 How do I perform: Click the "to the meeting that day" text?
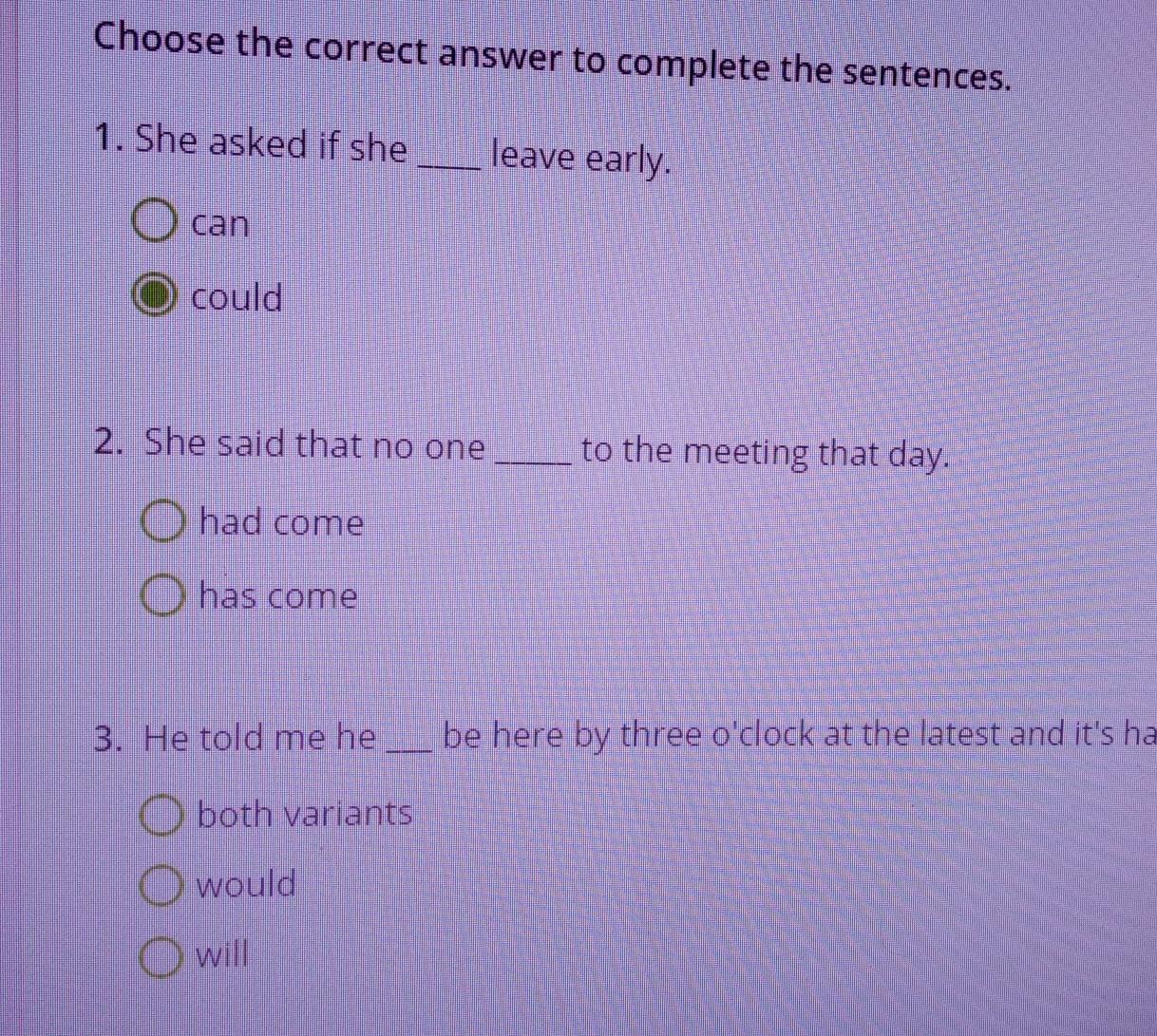tap(765, 453)
